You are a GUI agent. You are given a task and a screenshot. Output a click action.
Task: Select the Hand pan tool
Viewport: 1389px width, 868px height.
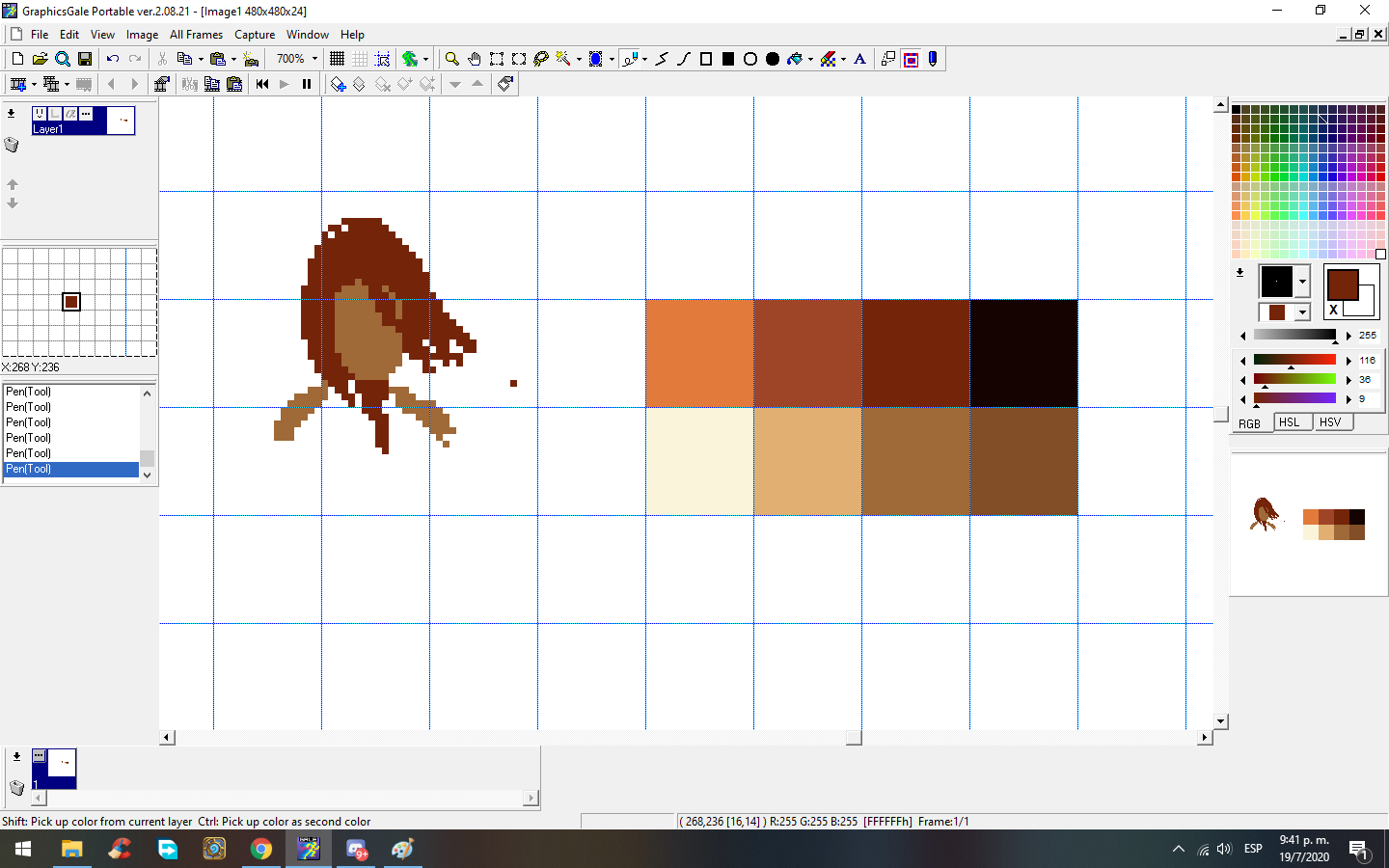click(x=475, y=59)
